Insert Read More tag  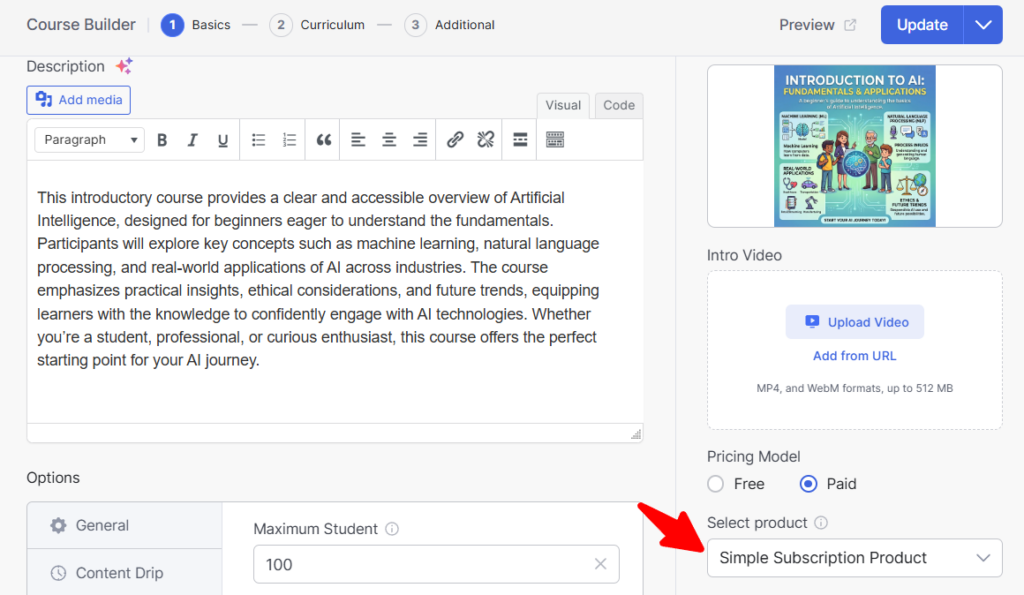[x=520, y=140]
